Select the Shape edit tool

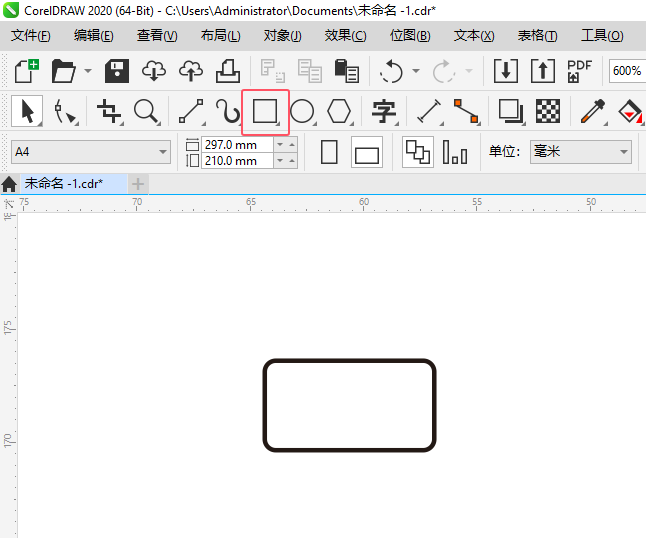[65, 111]
